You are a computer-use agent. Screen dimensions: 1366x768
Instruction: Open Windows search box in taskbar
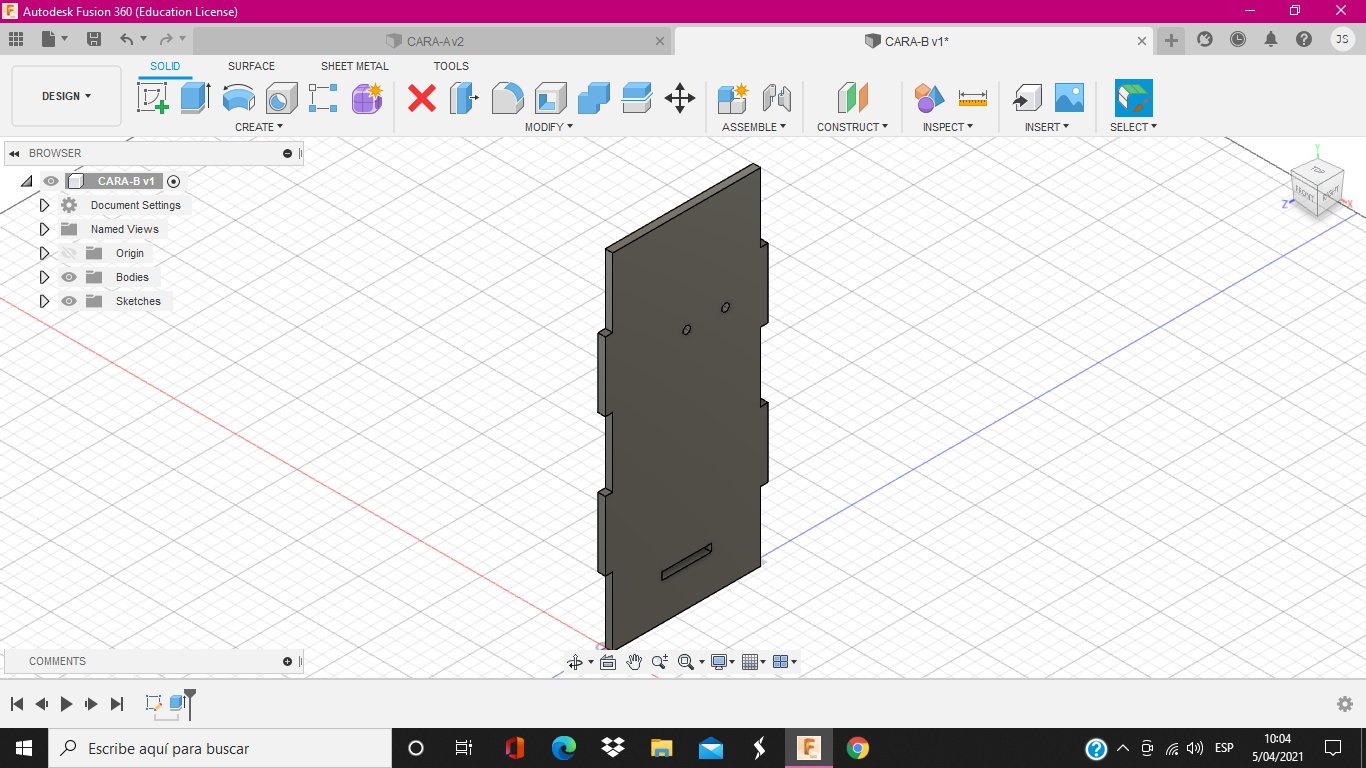220,748
